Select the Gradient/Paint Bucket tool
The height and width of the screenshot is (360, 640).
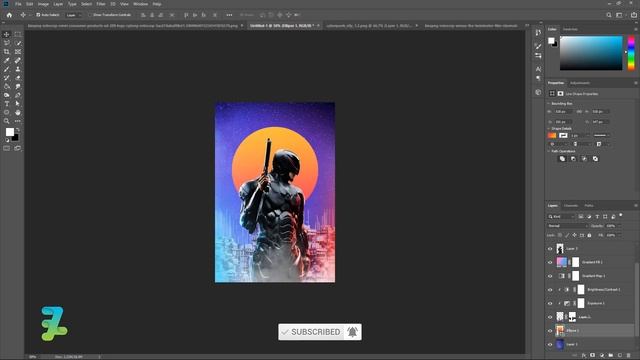7,87
